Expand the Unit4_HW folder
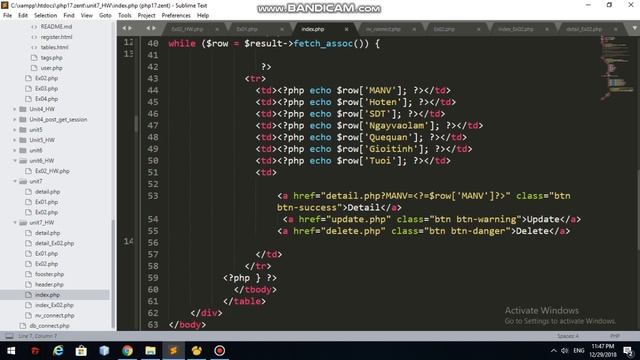The width and height of the screenshot is (640, 360). [15, 109]
